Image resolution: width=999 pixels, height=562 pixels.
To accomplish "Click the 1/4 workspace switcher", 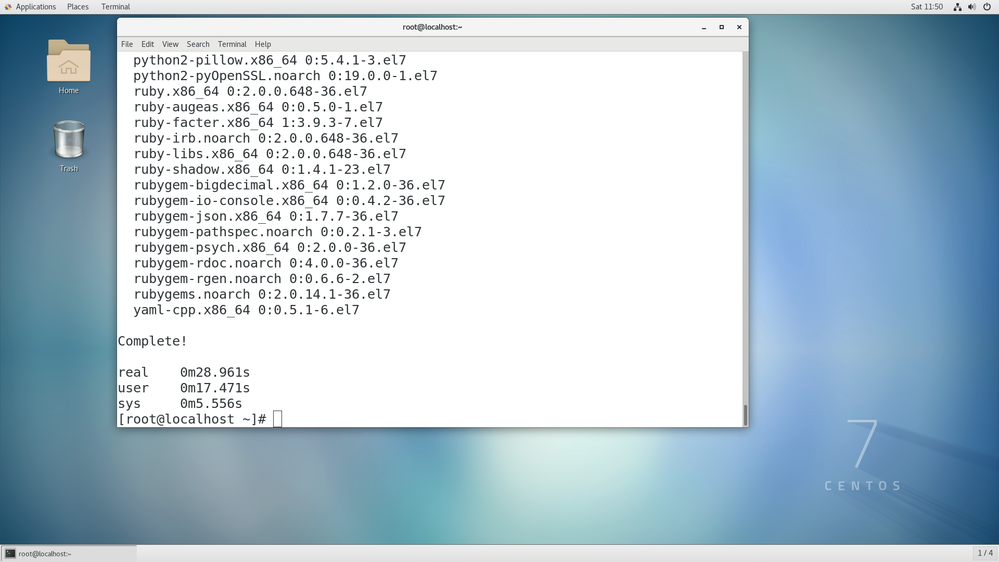I will [x=984, y=553].
